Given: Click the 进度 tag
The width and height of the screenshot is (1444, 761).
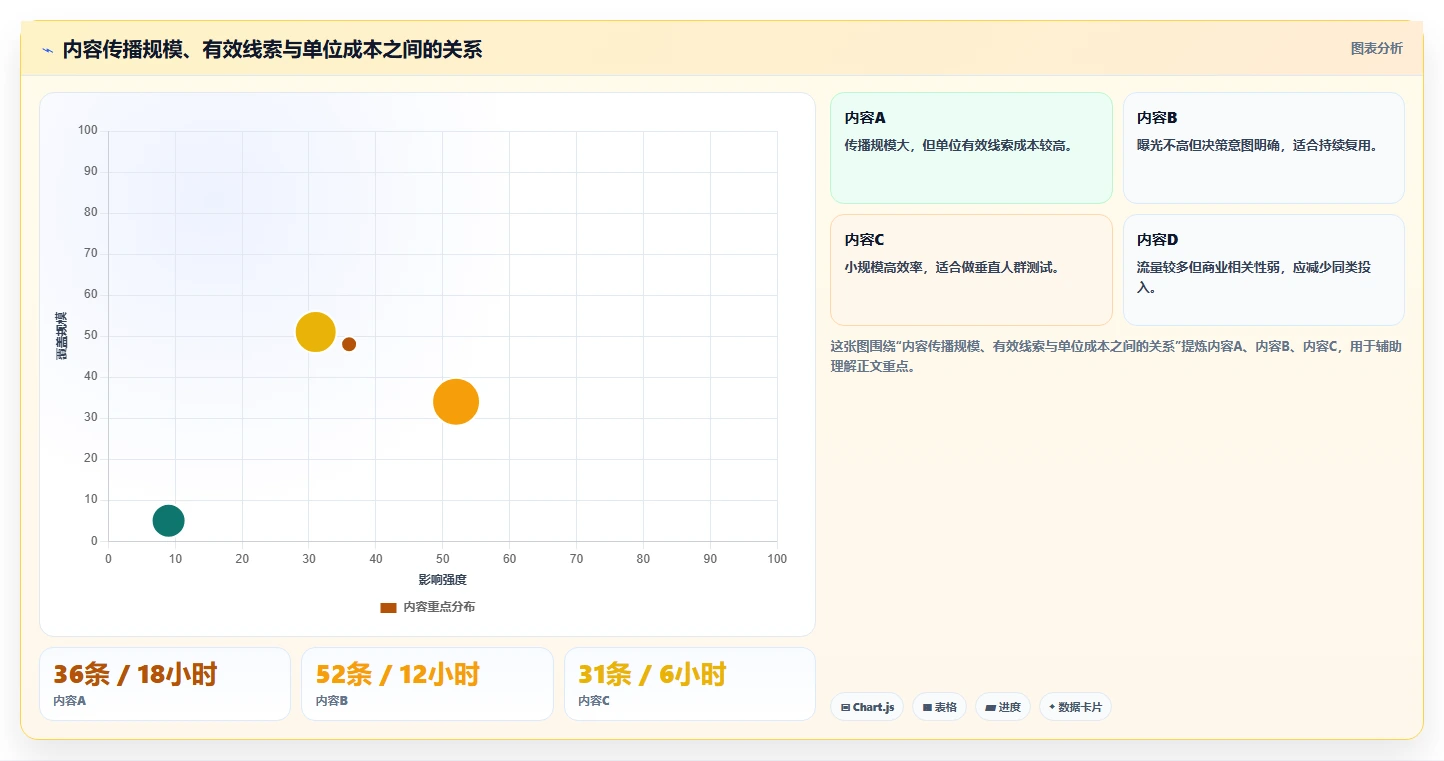Looking at the screenshot, I should [1003, 707].
